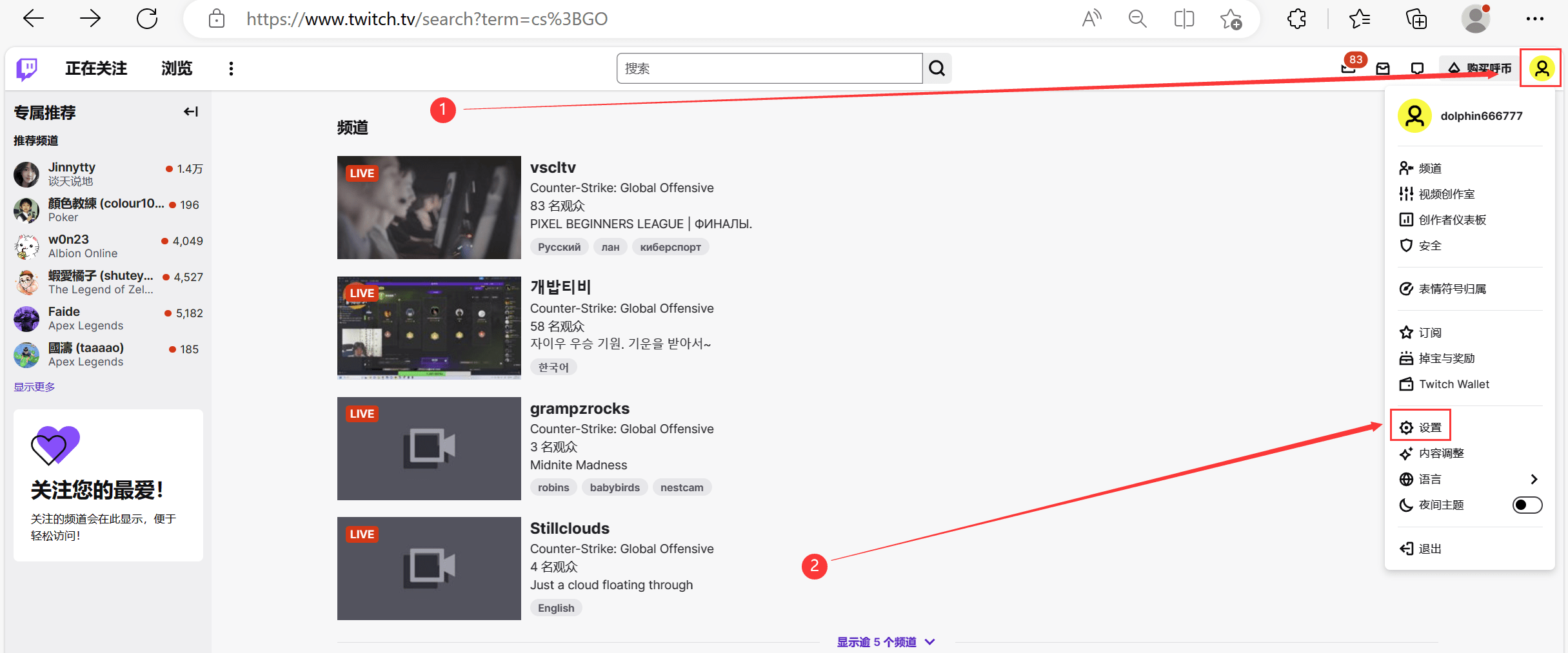Click the search magnifier icon

coord(937,68)
